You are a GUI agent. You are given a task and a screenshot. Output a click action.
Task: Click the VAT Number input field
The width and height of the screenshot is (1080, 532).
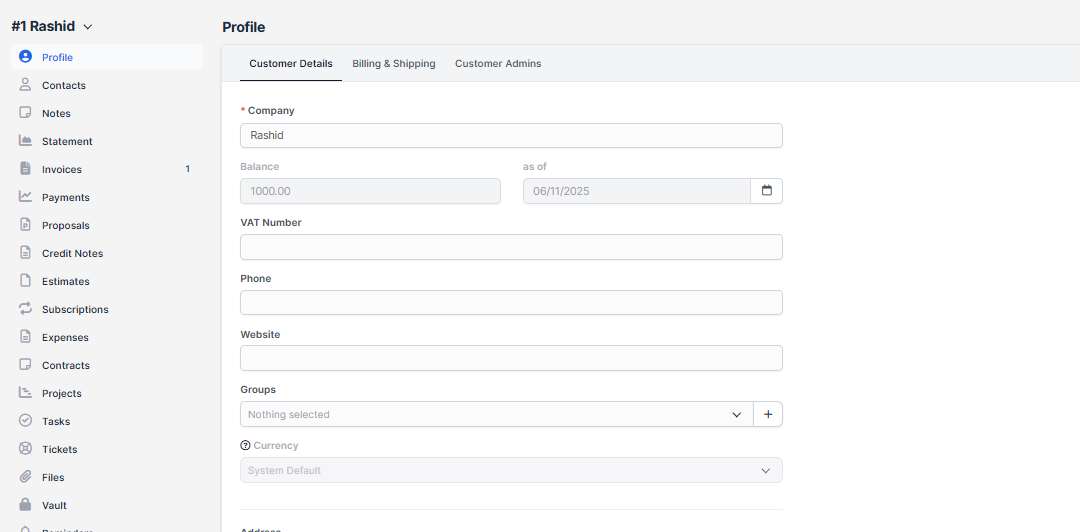(x=511, y=247)
